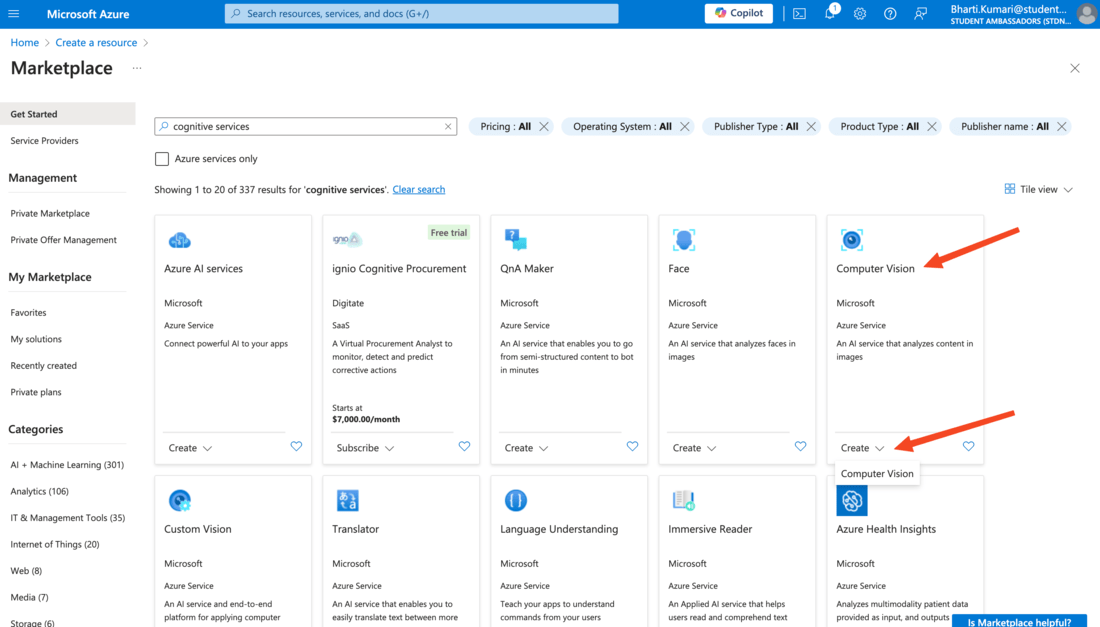Enable Azure services only checkbox

162,159
